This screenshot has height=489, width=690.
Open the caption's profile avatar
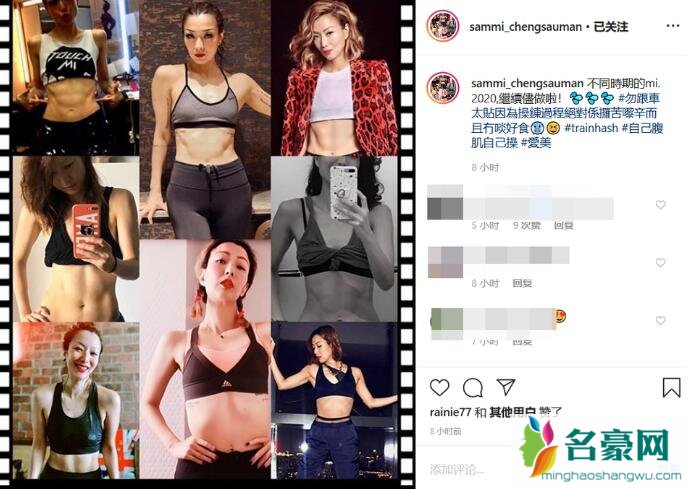[443, 88]
